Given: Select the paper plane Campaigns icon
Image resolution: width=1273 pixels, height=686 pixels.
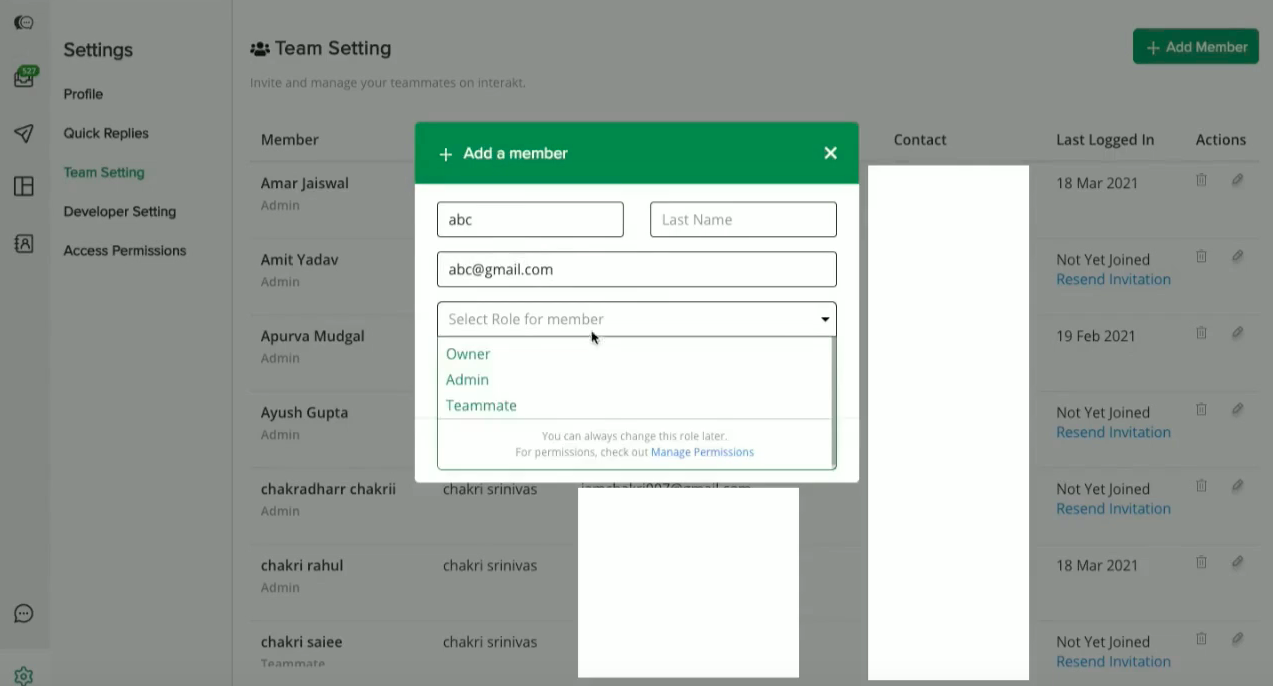Looking at the screenshot, I should tap(24, 133).
